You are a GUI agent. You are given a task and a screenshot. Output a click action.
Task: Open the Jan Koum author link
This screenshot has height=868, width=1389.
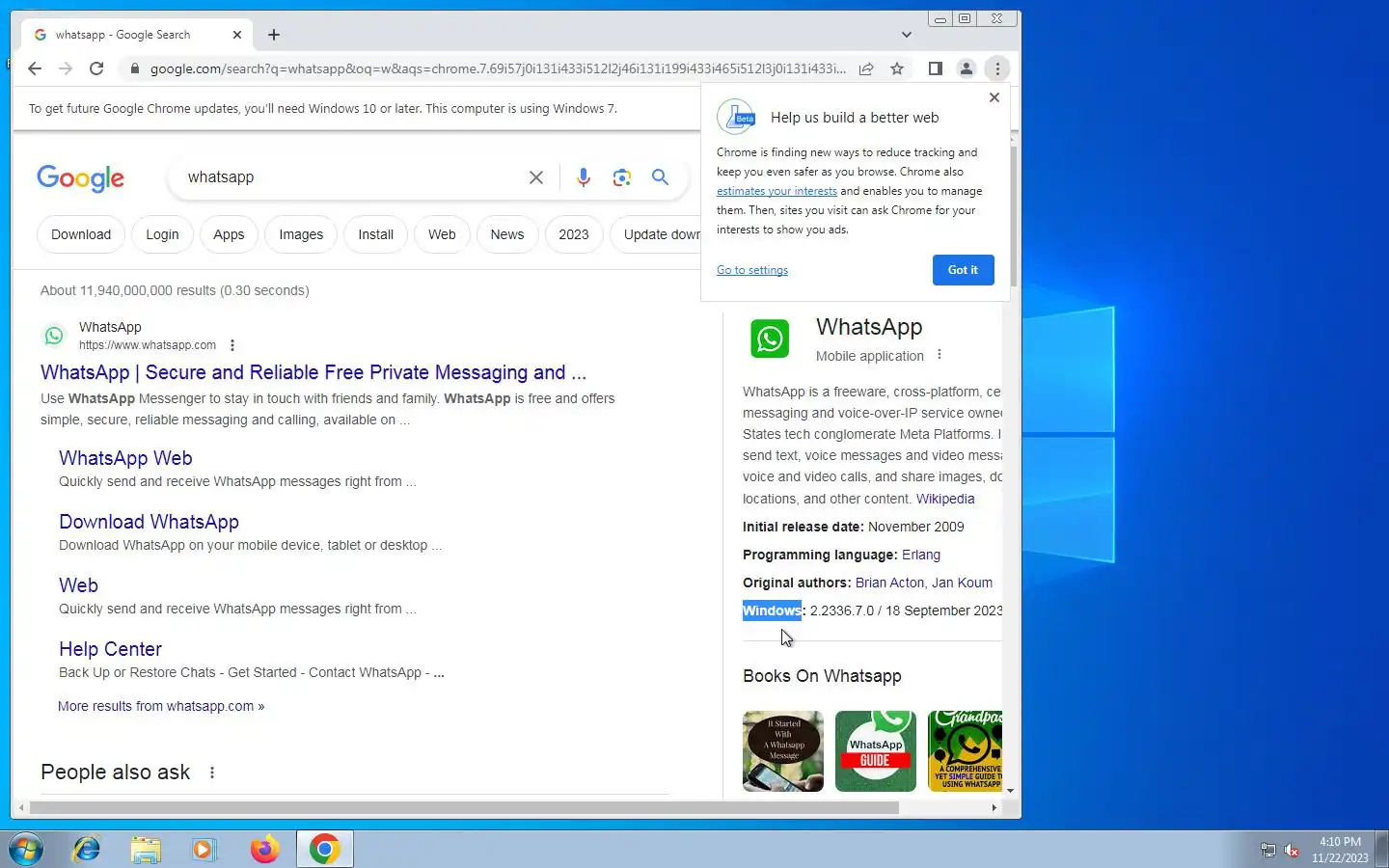[962, 583]
